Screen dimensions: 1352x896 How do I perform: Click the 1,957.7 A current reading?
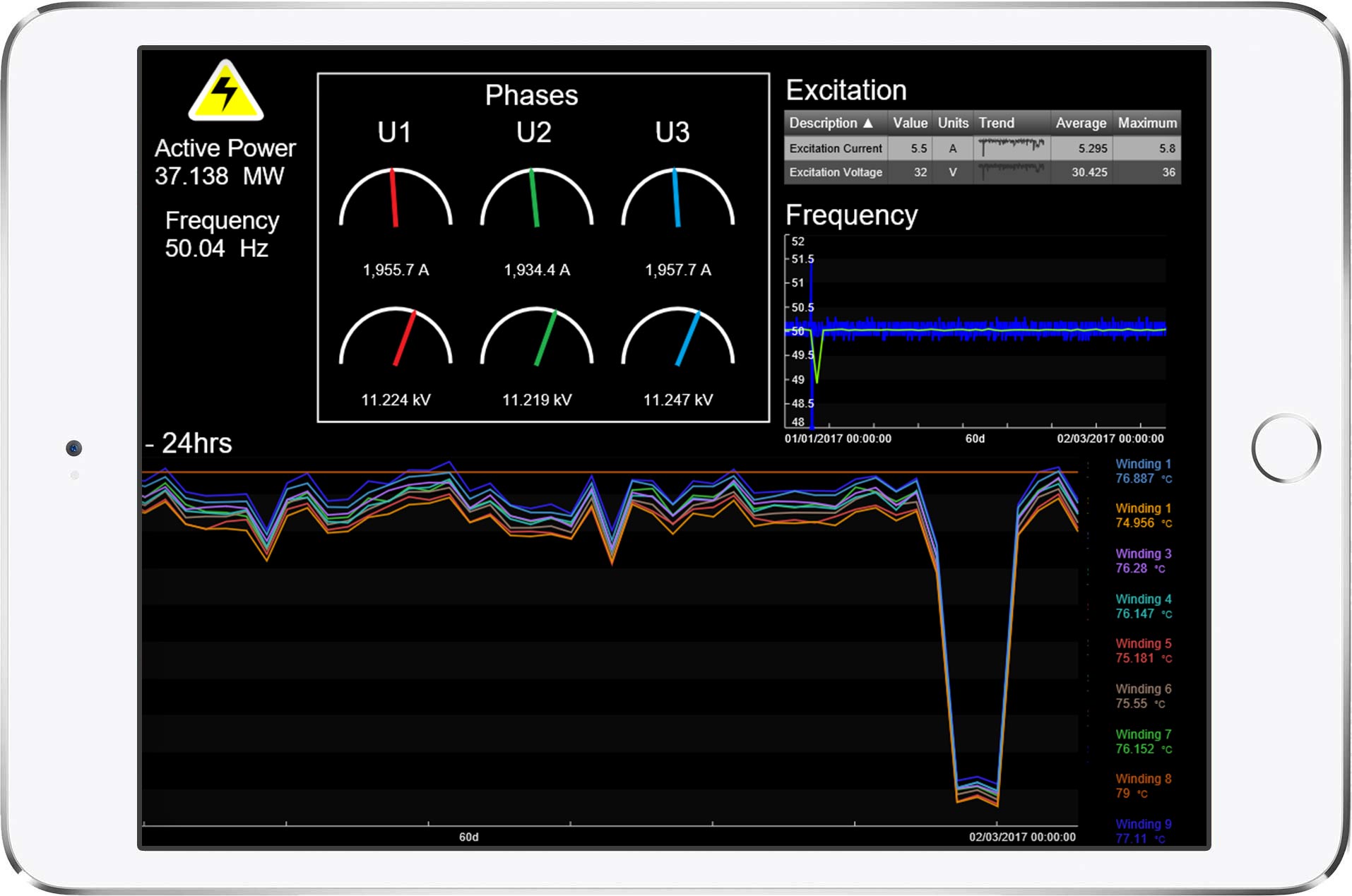tap(678, 270)
